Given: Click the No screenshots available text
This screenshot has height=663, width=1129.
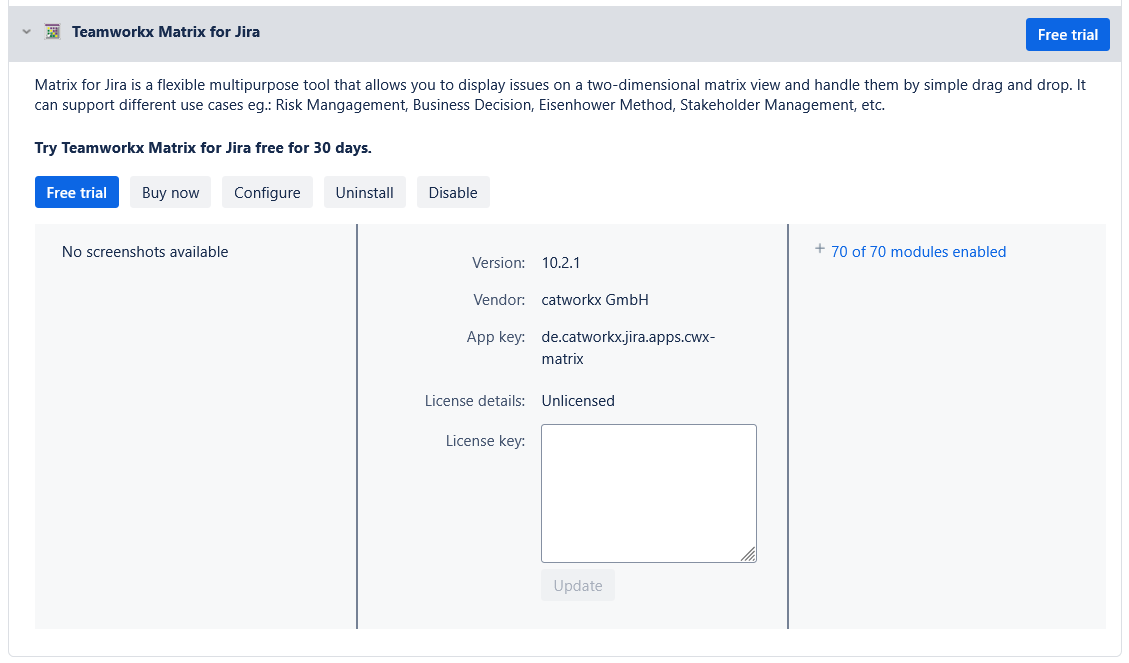Looking at the screenshot, I should click(x=145, y=252).
